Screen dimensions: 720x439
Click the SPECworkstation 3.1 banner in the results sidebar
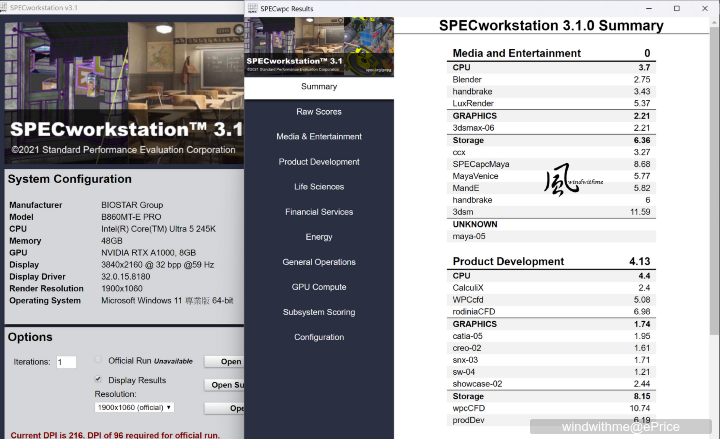pyautogui.click(x=319, y=46)
